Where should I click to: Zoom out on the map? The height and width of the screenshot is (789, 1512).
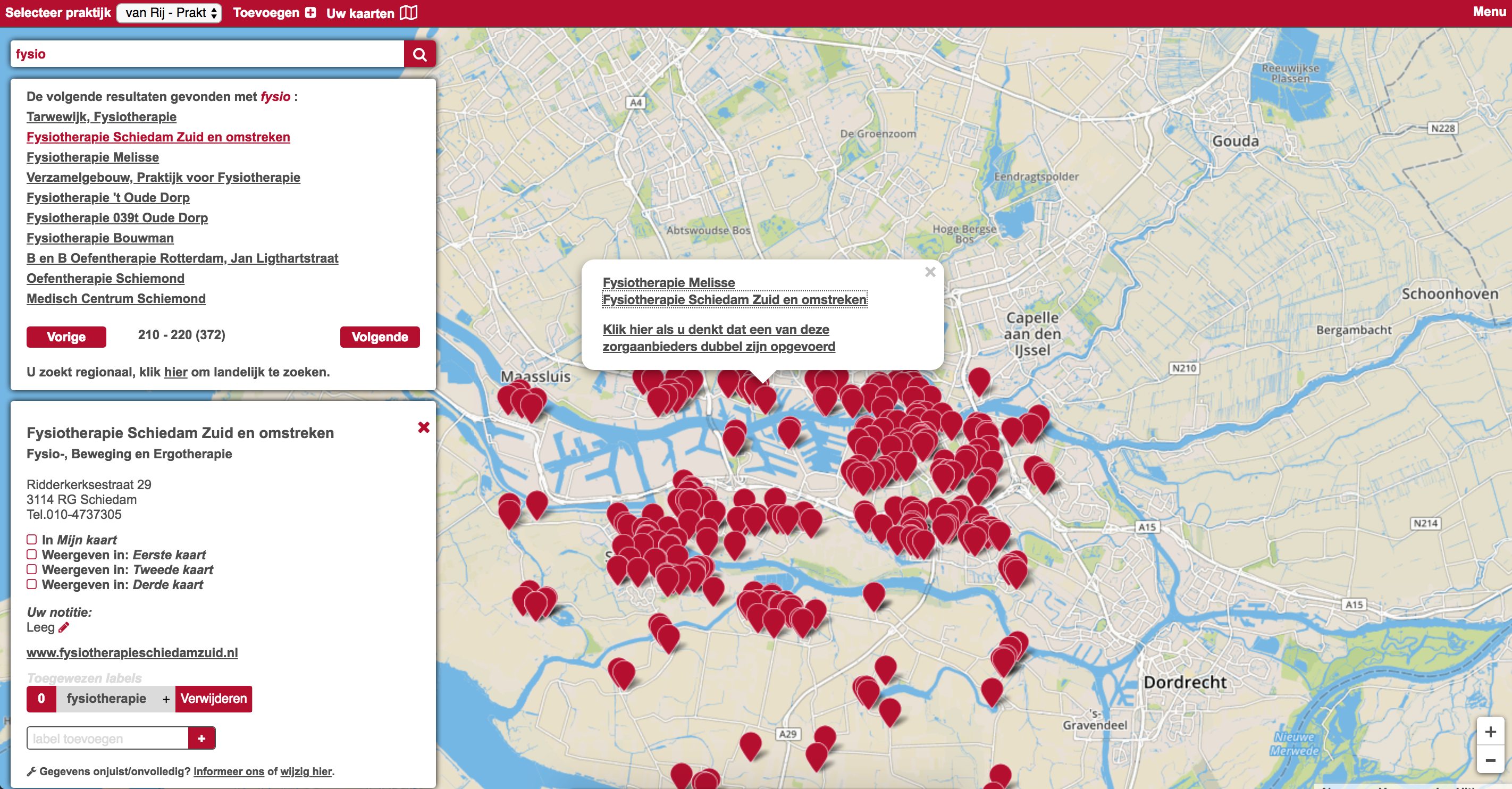[x=1490, y=760]
